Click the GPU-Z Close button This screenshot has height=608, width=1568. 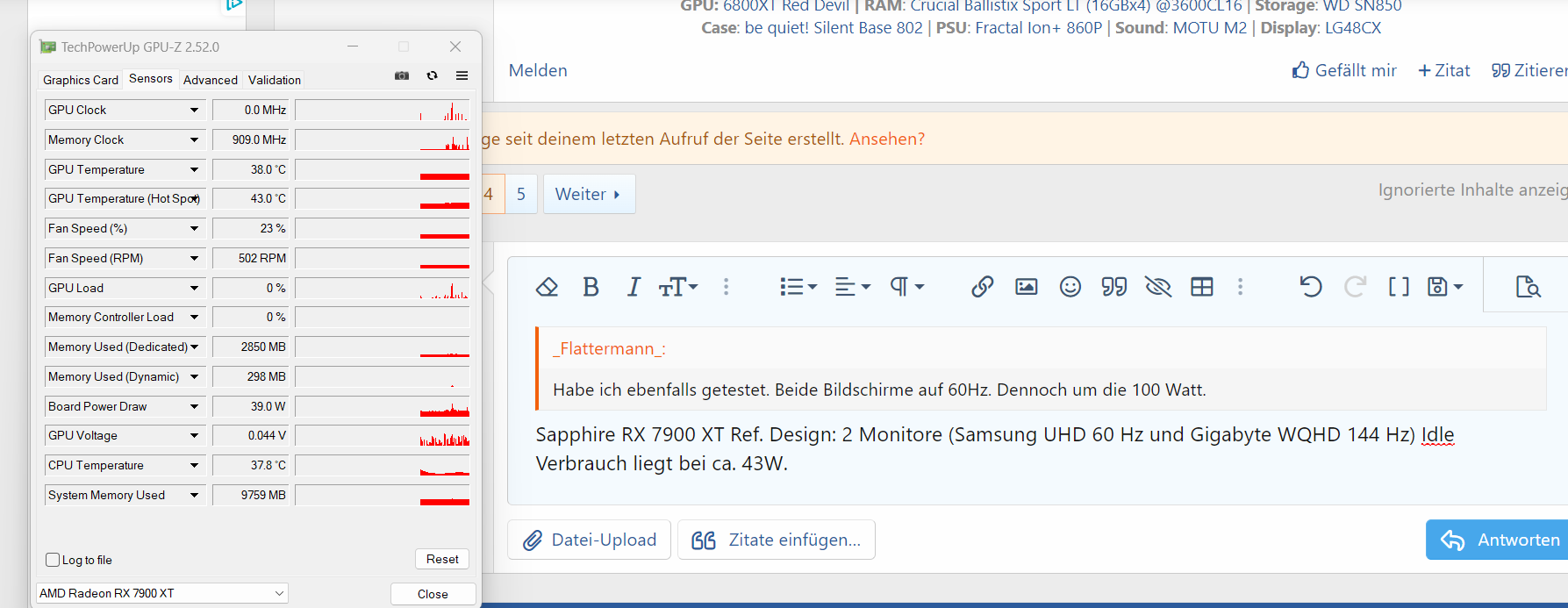(x=433, y=594)
